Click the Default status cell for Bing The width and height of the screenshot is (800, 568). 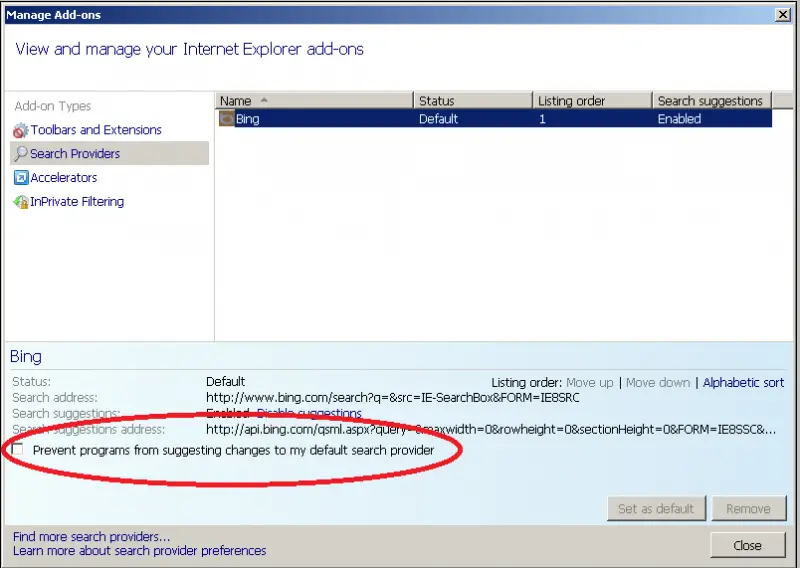[438, 119]
